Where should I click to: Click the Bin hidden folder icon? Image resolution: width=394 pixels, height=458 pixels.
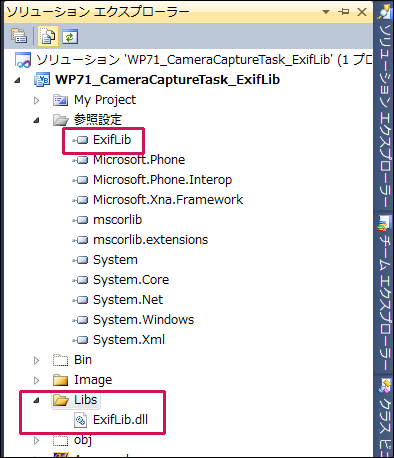(61, 360)
